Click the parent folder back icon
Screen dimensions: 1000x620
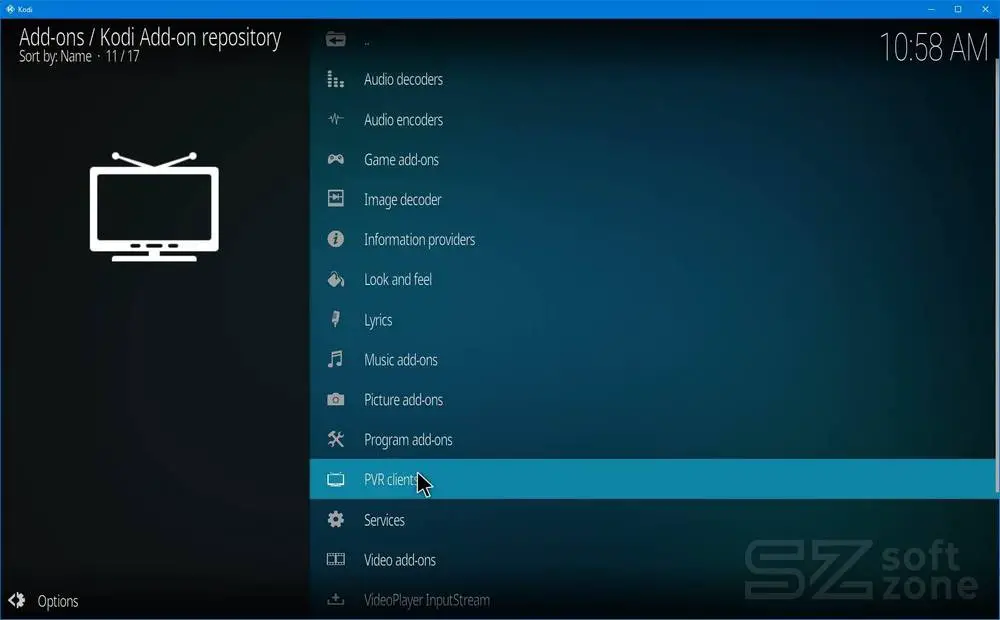pyautogui.click(x=335, y=40)
